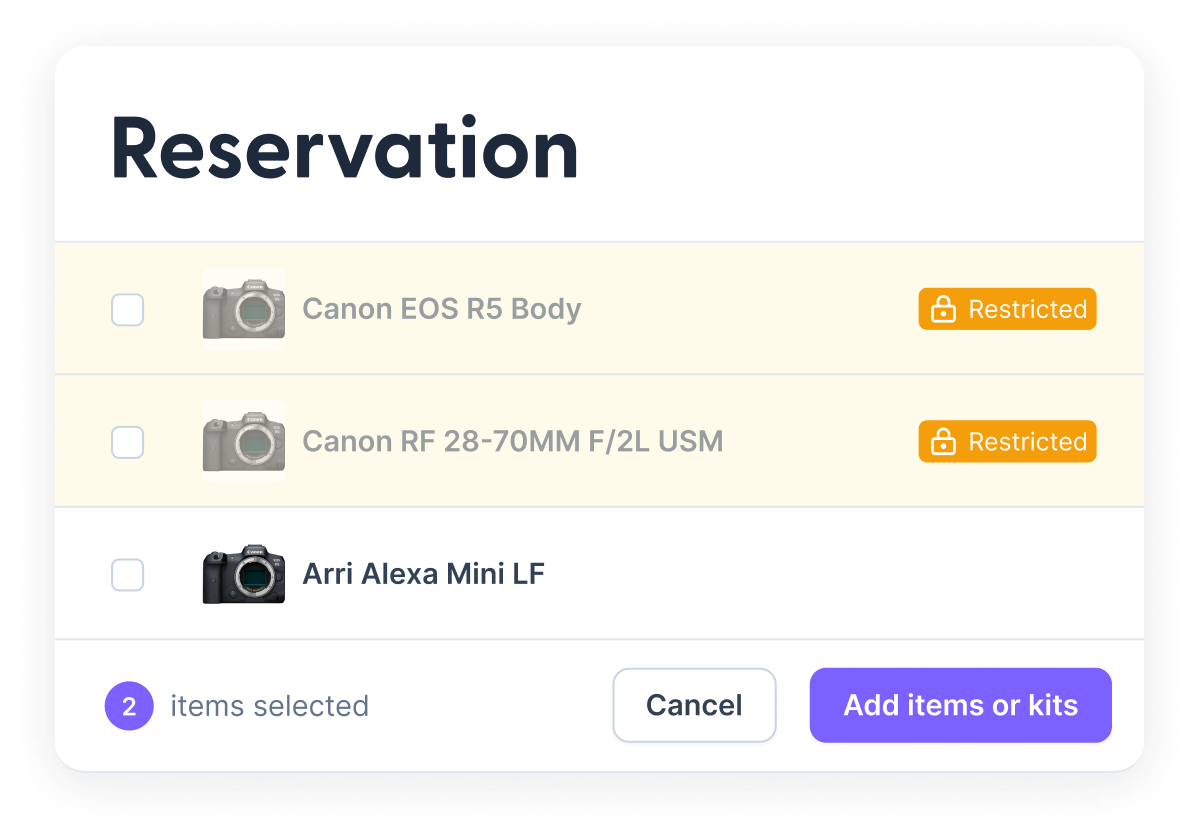The height and width of the screenshot is (837, 1199).
Task: Click the Reservation heading
Action: click(345, 149)
